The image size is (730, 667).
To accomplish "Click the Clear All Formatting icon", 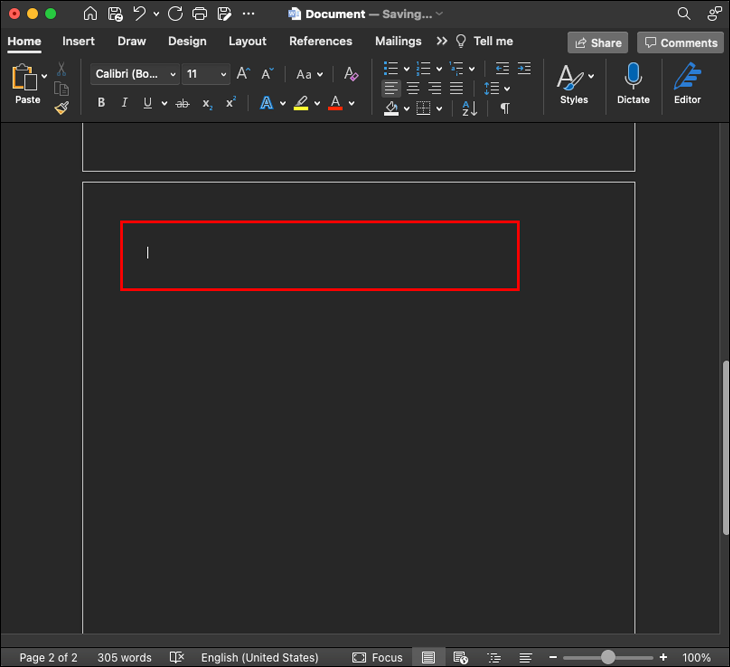I will coord(350,74).
